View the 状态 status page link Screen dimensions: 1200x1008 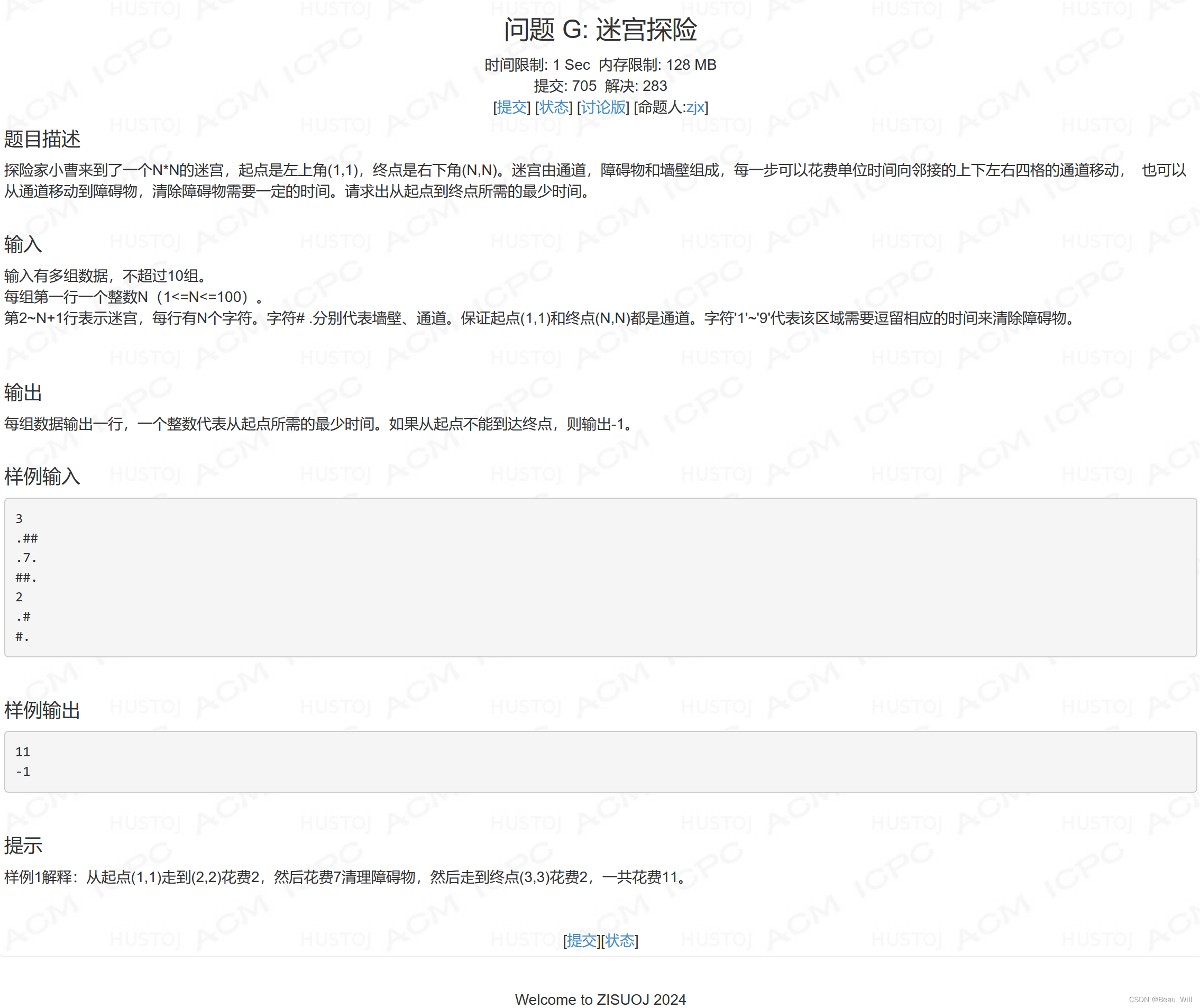tap(553, 107)
